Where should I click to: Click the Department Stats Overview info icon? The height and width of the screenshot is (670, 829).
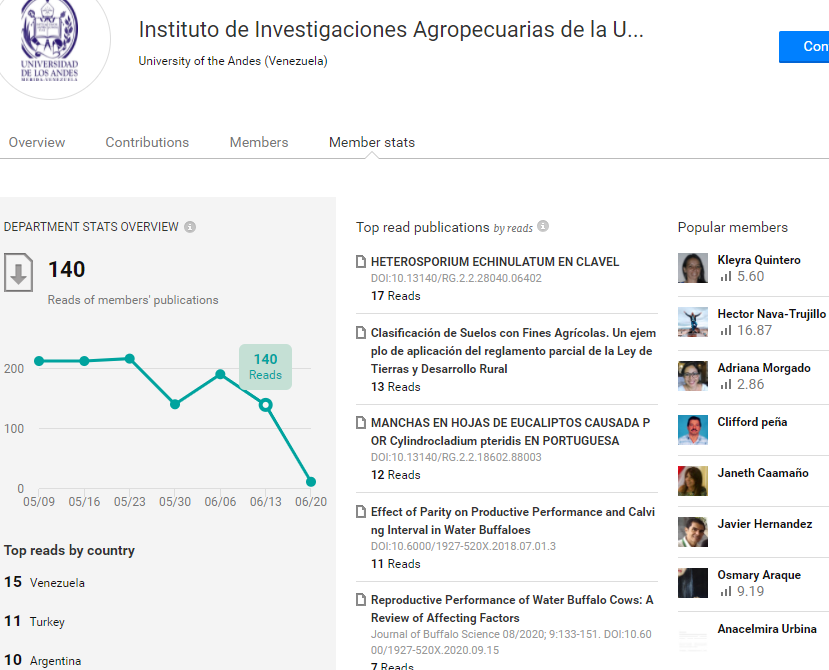coord(190,227)
